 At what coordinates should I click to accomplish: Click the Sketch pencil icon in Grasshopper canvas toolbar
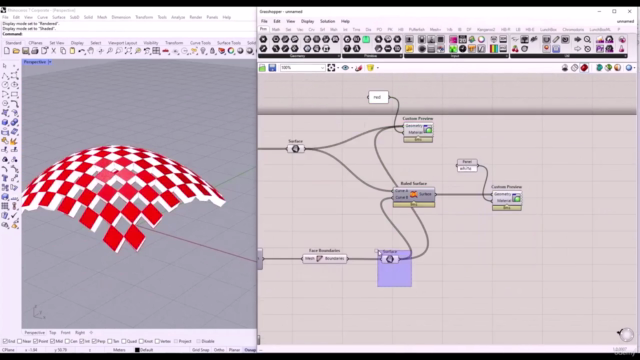tap(358, 68)
